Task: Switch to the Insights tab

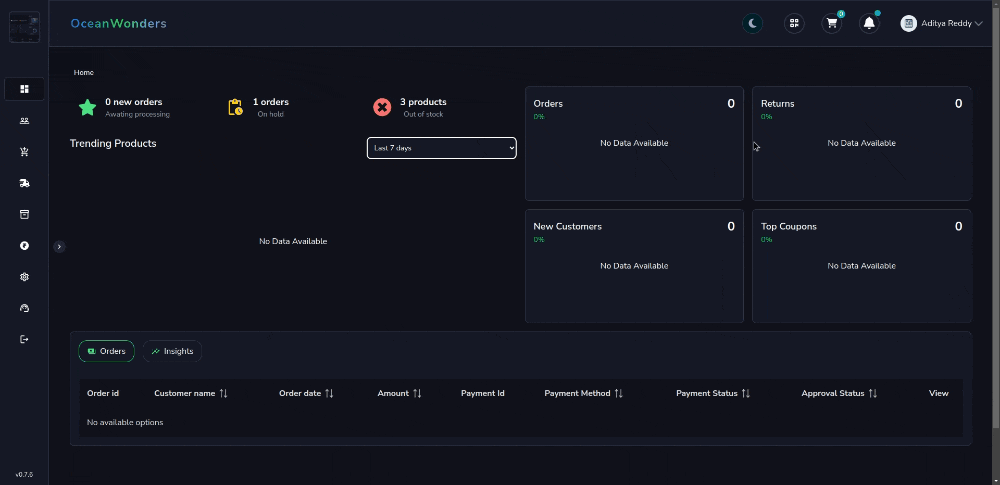Action: pyautogui.click(x=172, y=351)
